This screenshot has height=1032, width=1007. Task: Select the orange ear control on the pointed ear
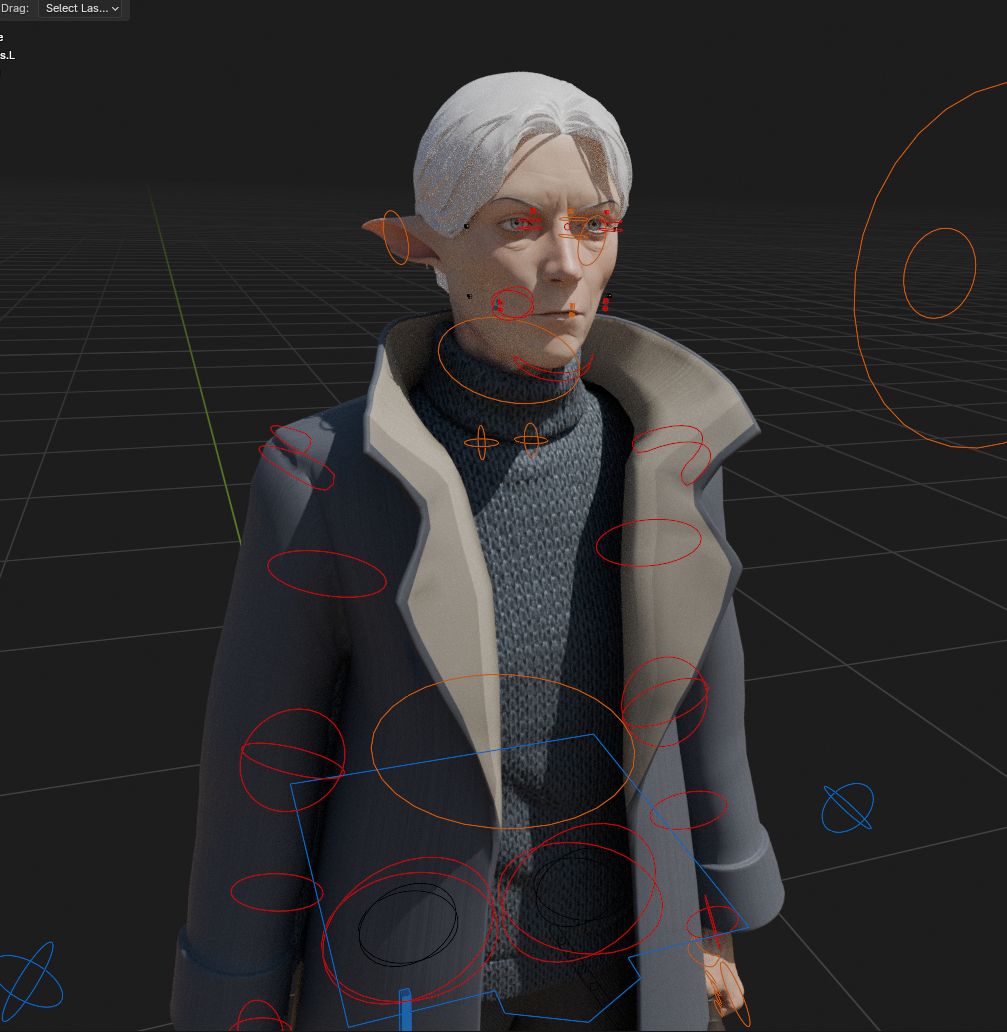[396, 237]
